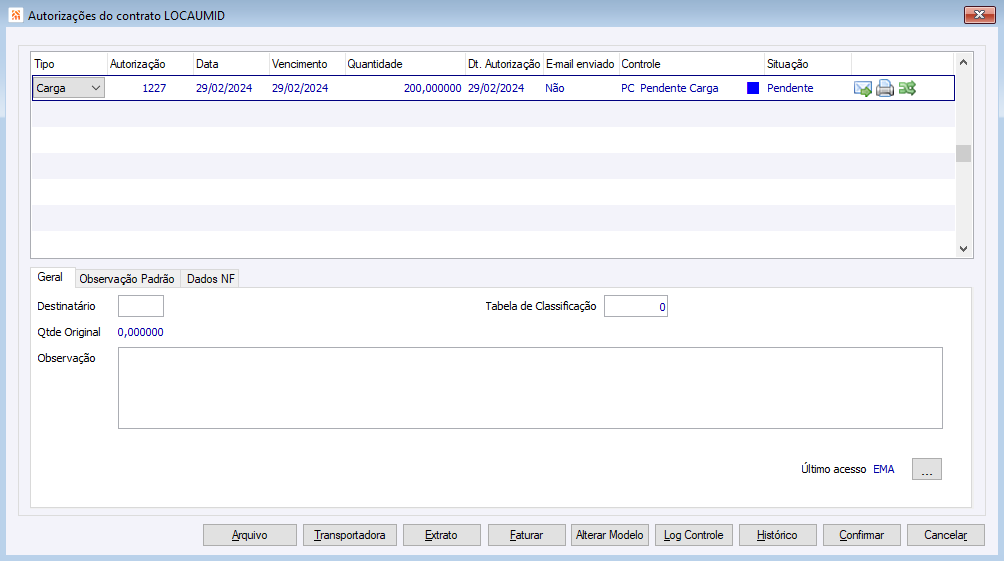Focus the Destinatário input field

tap(141, 306)
